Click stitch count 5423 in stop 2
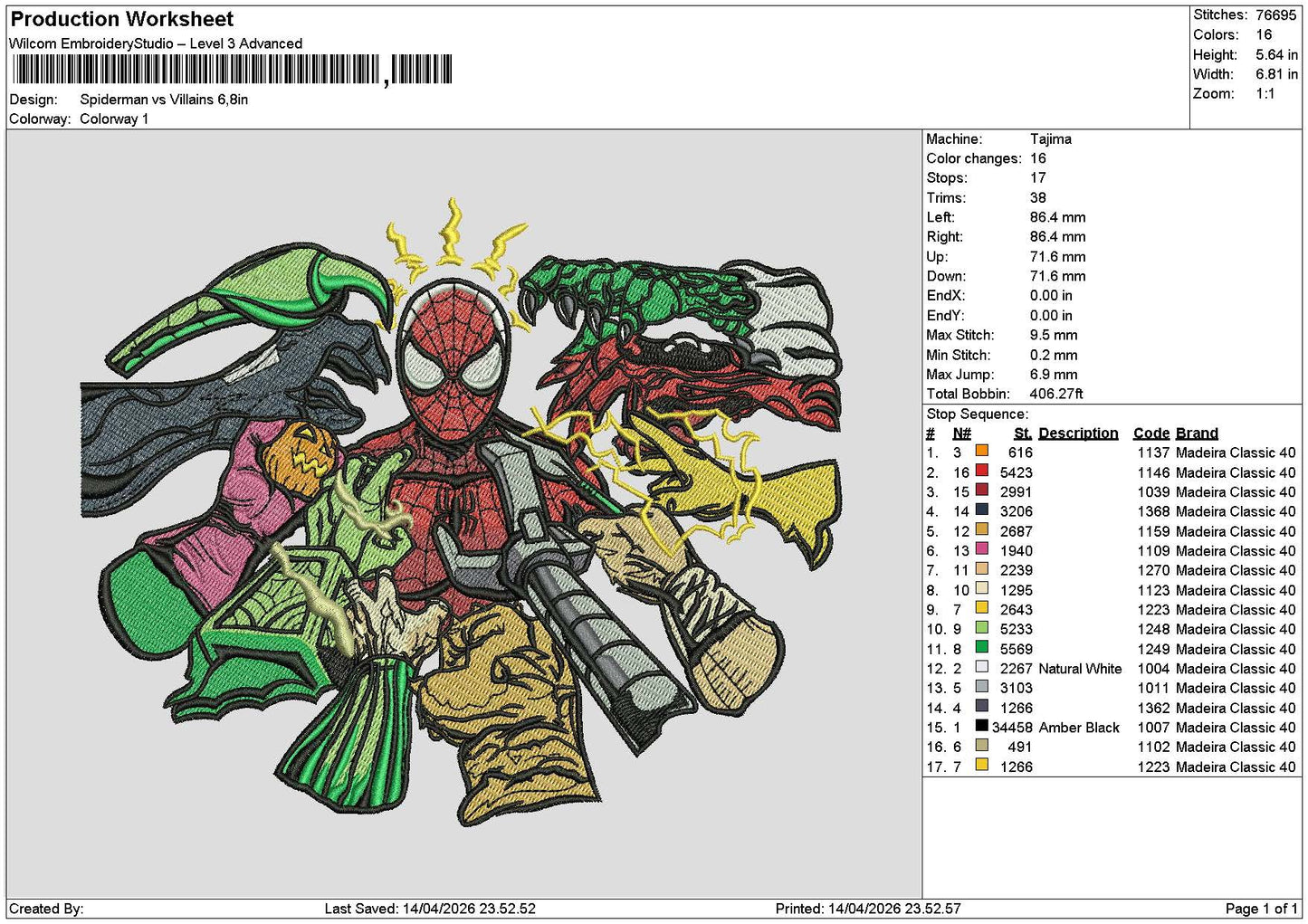Viewport: 1308px width, 924px height. 1017,472
